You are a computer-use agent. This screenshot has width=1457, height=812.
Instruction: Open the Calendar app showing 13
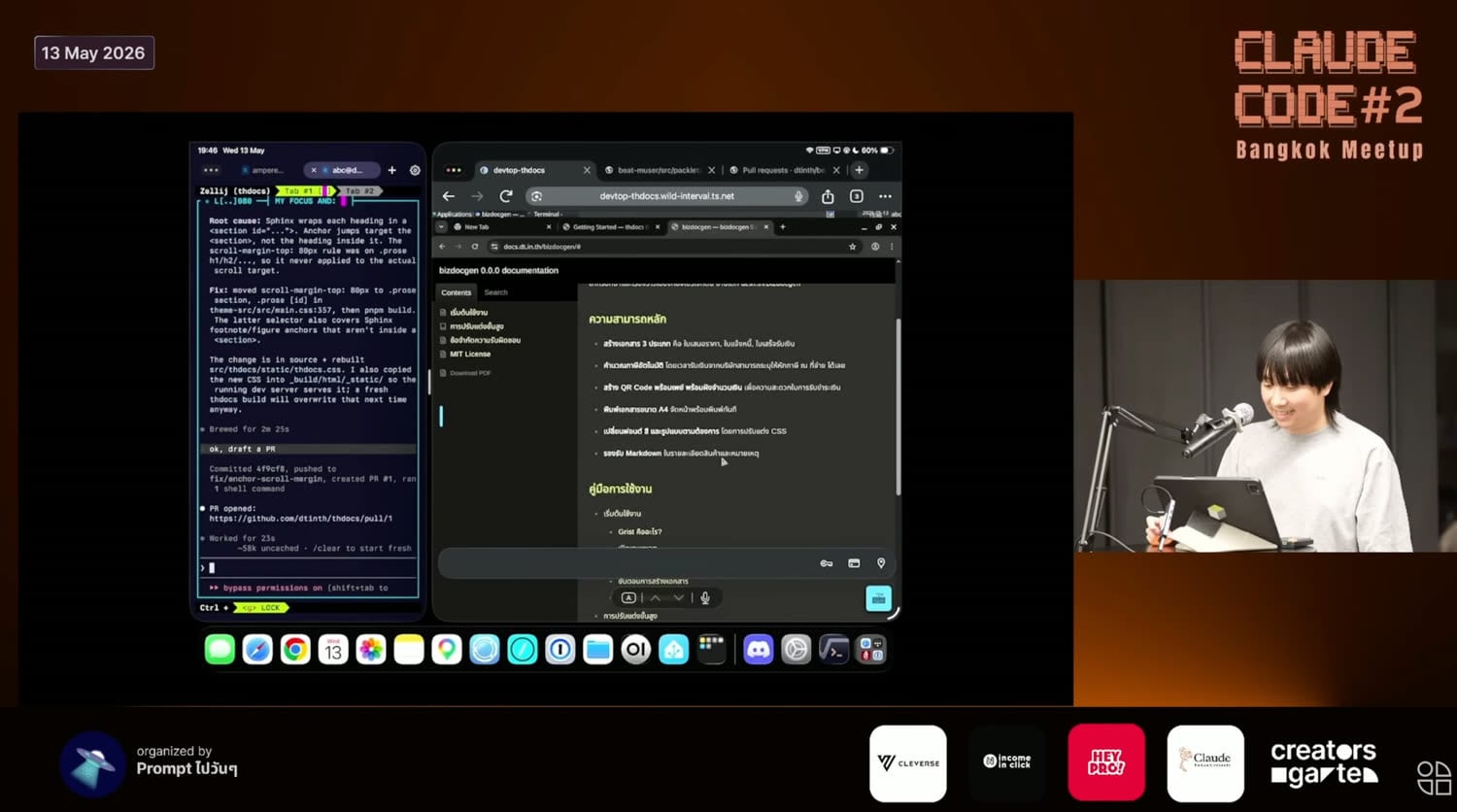(x=333, y=649)
